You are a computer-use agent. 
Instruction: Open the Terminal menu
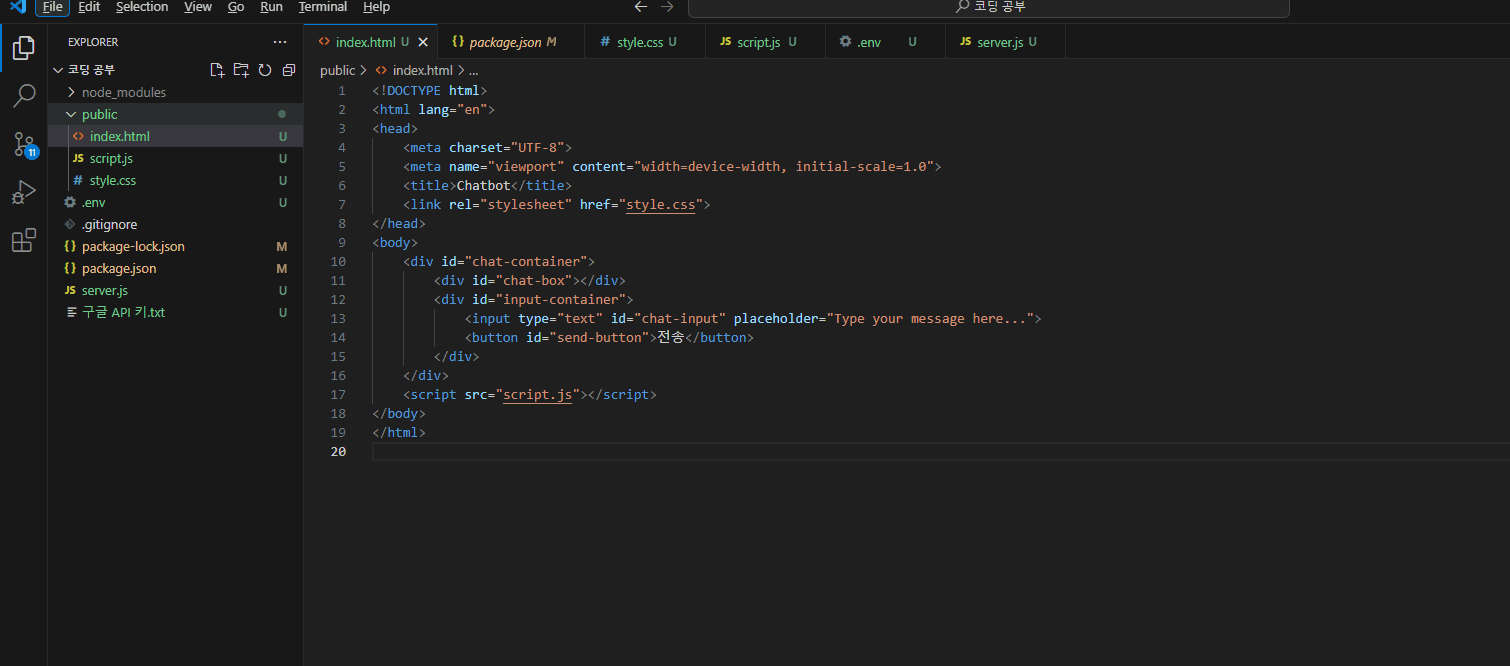pyautogui.click(x=323, y=7)
